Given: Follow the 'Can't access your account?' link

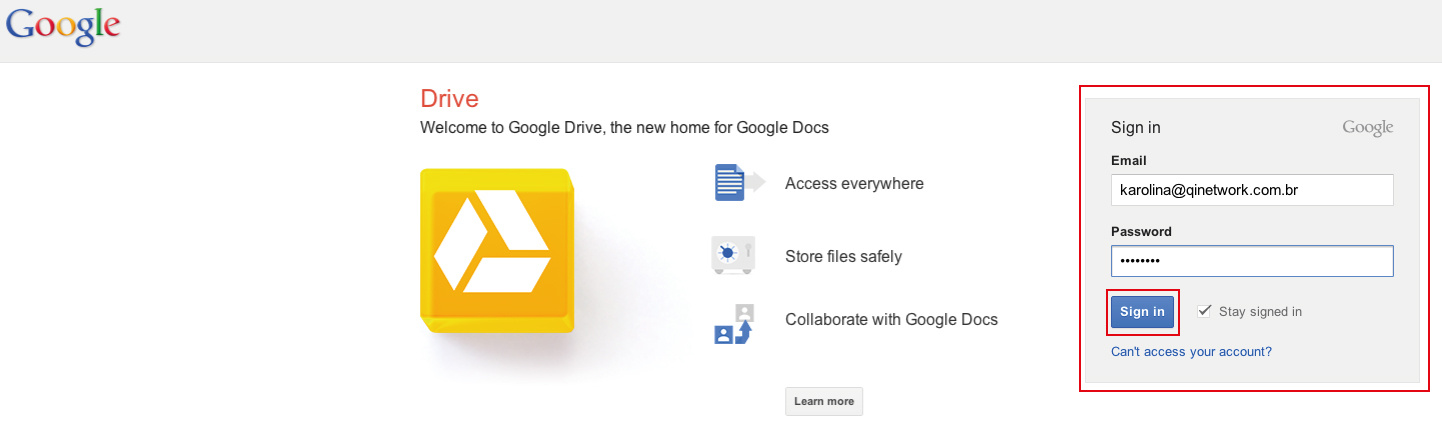Looking at the screenshot, I should pos(1191,352).
